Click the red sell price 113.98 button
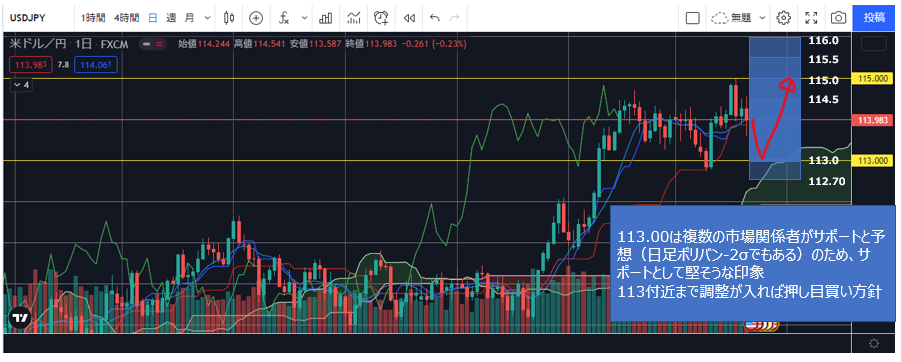901x362 pixels. tap(30, 65)
